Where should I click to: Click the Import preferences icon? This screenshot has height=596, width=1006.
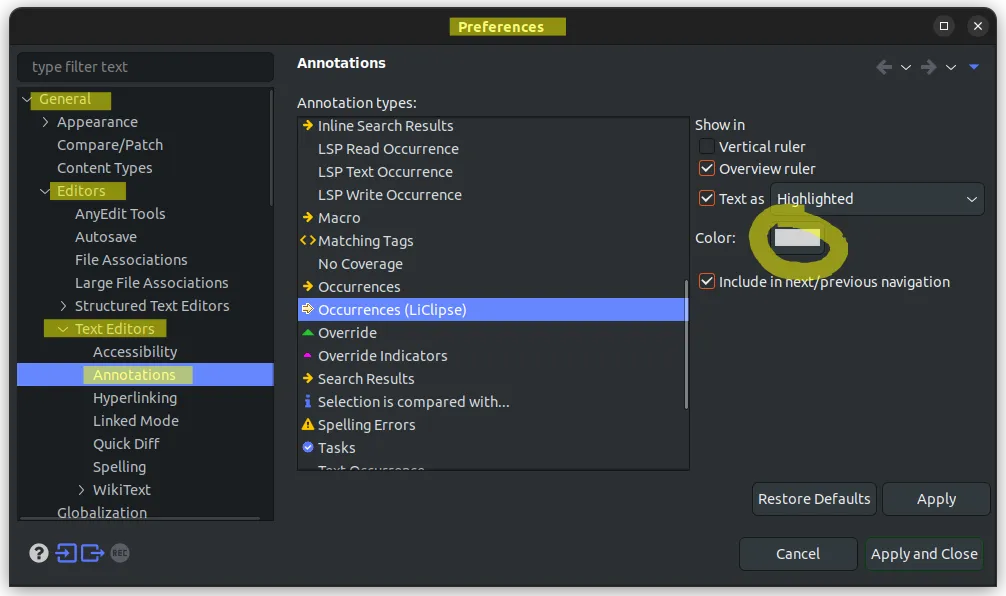(x=66, y=553)
